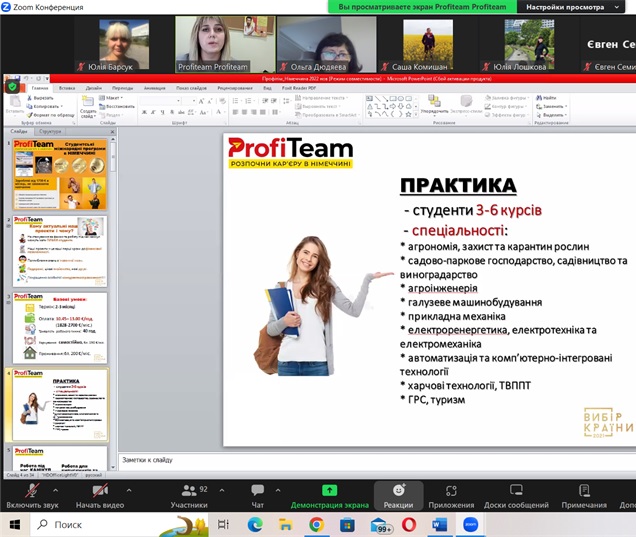Viewport: 636px width, 537px height.
Task: Open the Показ слайдов ribbon tab
Action: click(x=191, y=88)
